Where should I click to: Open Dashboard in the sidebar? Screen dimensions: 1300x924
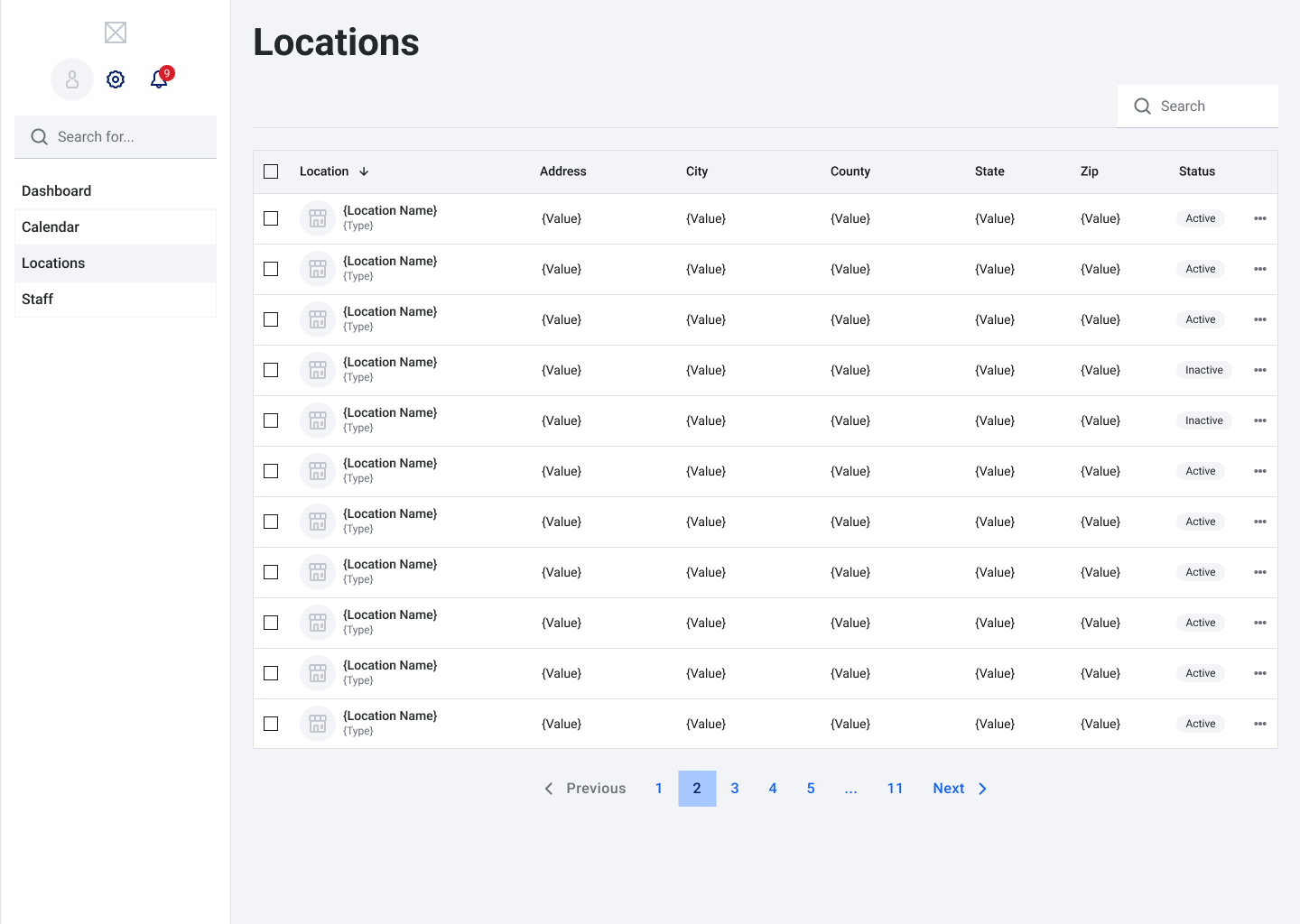(x=57, y=191)
